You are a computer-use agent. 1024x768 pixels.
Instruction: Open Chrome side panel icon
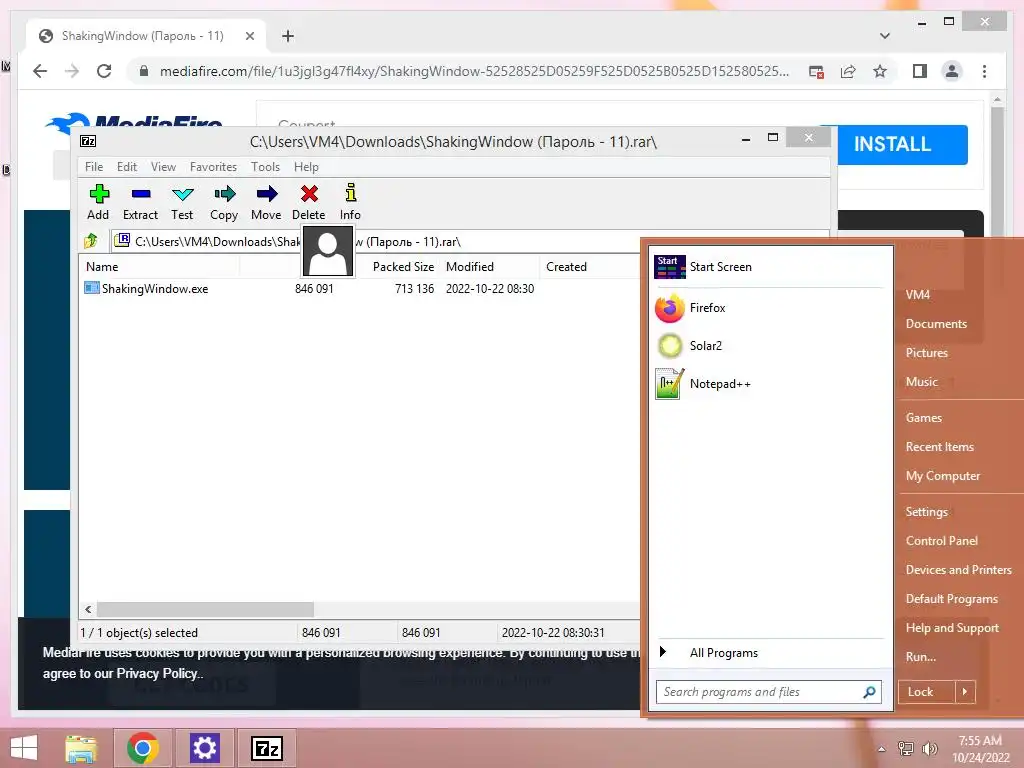pyautogui.click(x=920, y=71)
